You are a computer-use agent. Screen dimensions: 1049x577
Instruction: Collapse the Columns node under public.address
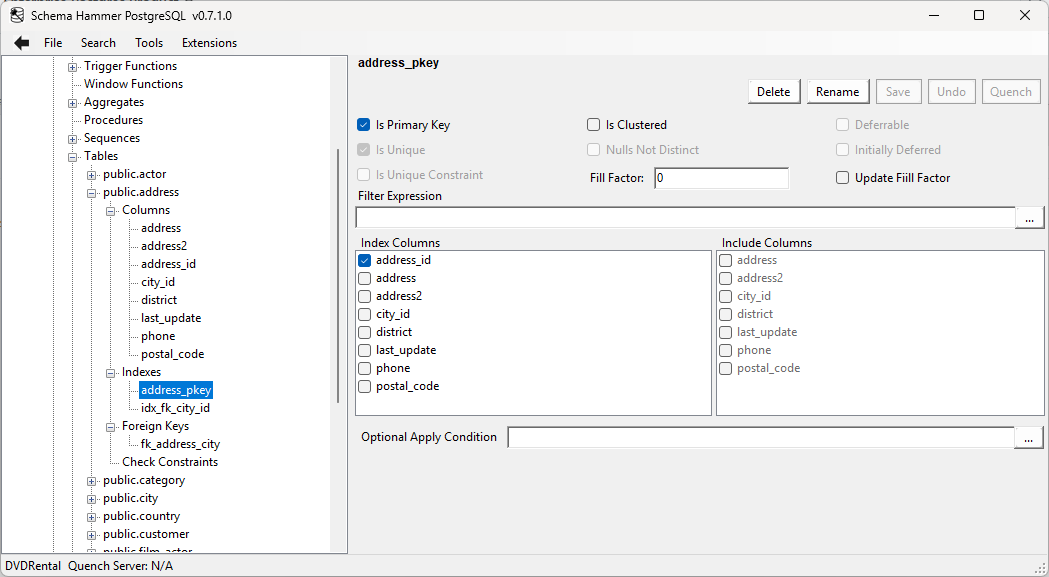pyautogui.click(x=110, y=210)
